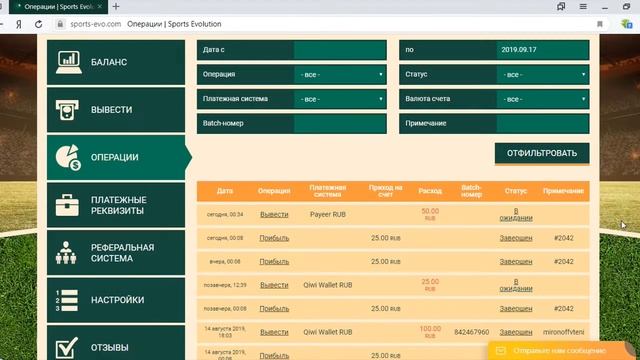Expand the Валюта счета filter dropdown
This screenshot has height=360, width=640.
point(543,99)
